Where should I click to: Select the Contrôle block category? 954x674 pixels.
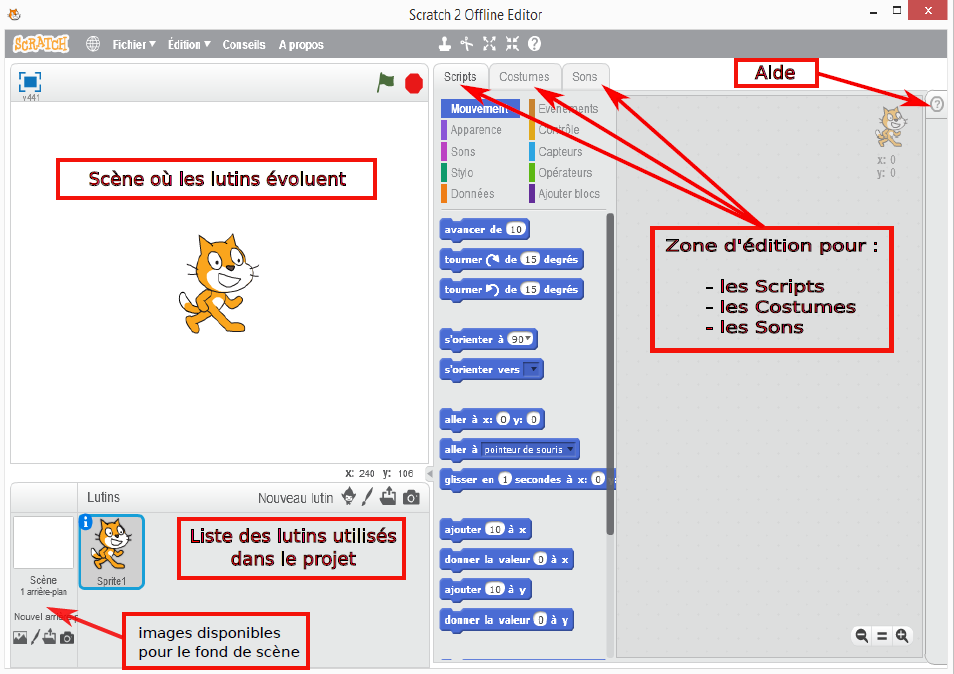[x=559, y=130]
